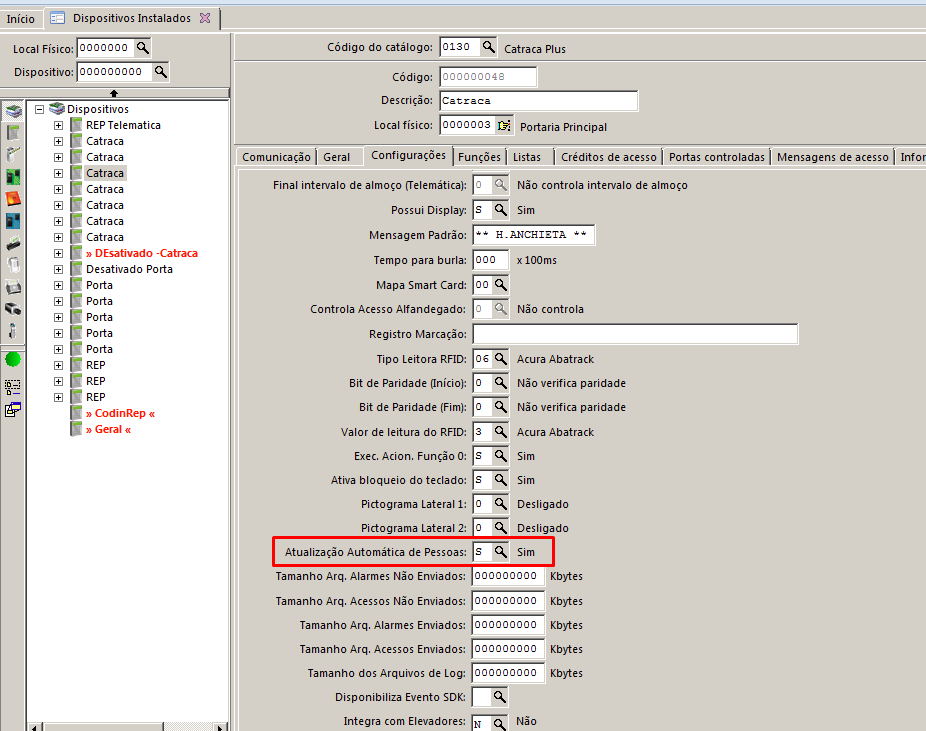
Task: Open lookup for Integra com Elevadores
Action: click(501, 722)
